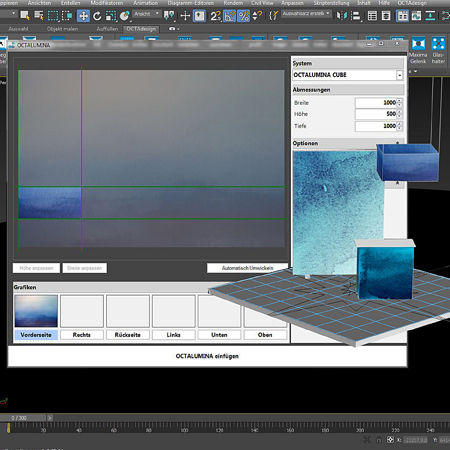The image size is (450, 450).
Task: Click the Align tool icon
Action: (x=356, y=16)
